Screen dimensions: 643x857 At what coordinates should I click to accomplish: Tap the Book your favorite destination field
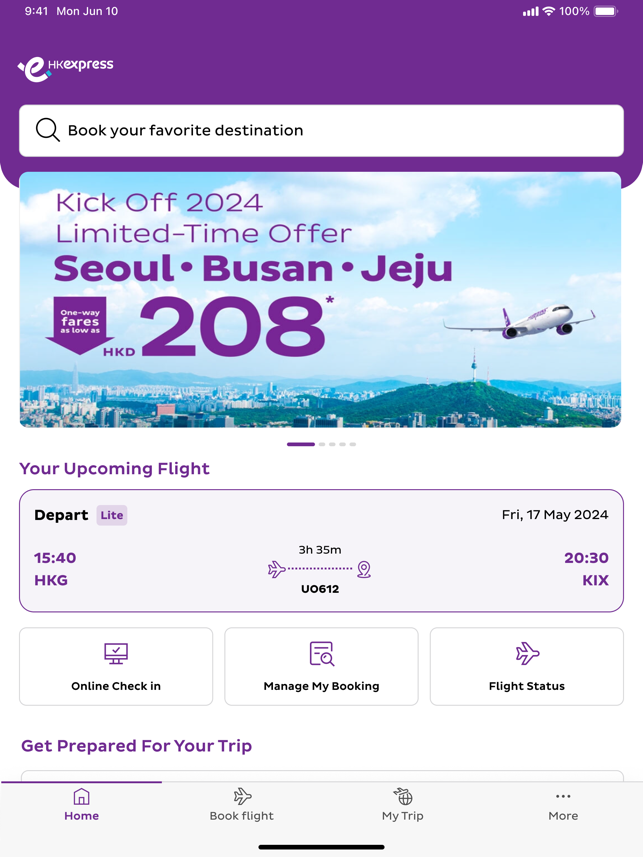pyautogui.click(x=321, y=130)
